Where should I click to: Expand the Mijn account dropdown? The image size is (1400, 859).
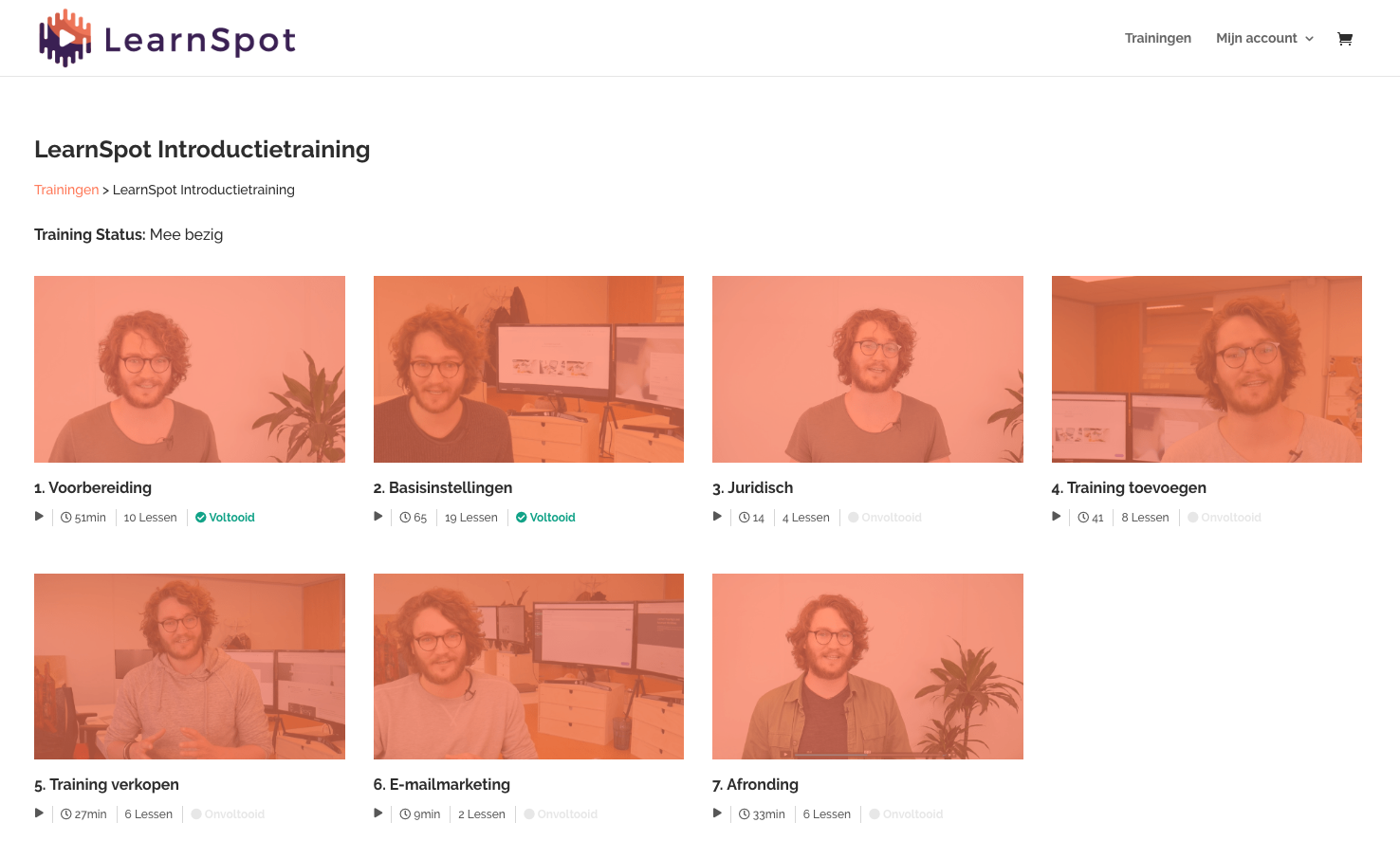tap(1264, 39)
